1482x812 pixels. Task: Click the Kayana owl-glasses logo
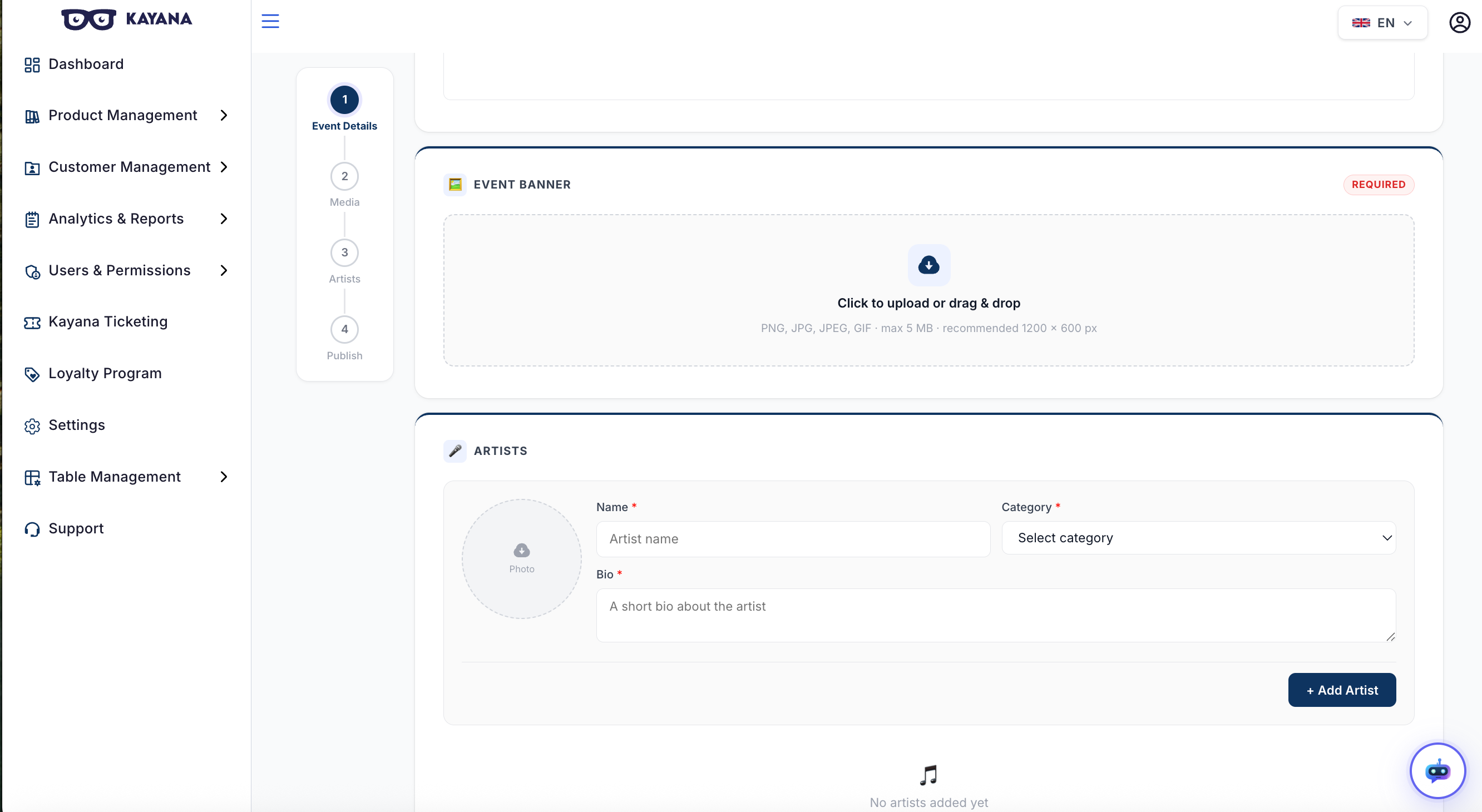tap(88, 19)
